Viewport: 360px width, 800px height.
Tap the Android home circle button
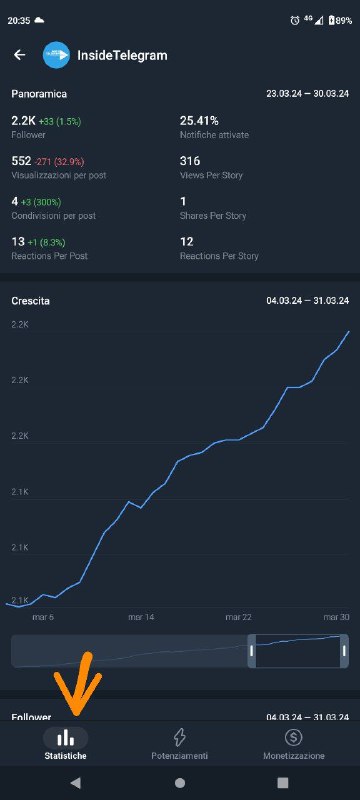[x=179, y=783]
